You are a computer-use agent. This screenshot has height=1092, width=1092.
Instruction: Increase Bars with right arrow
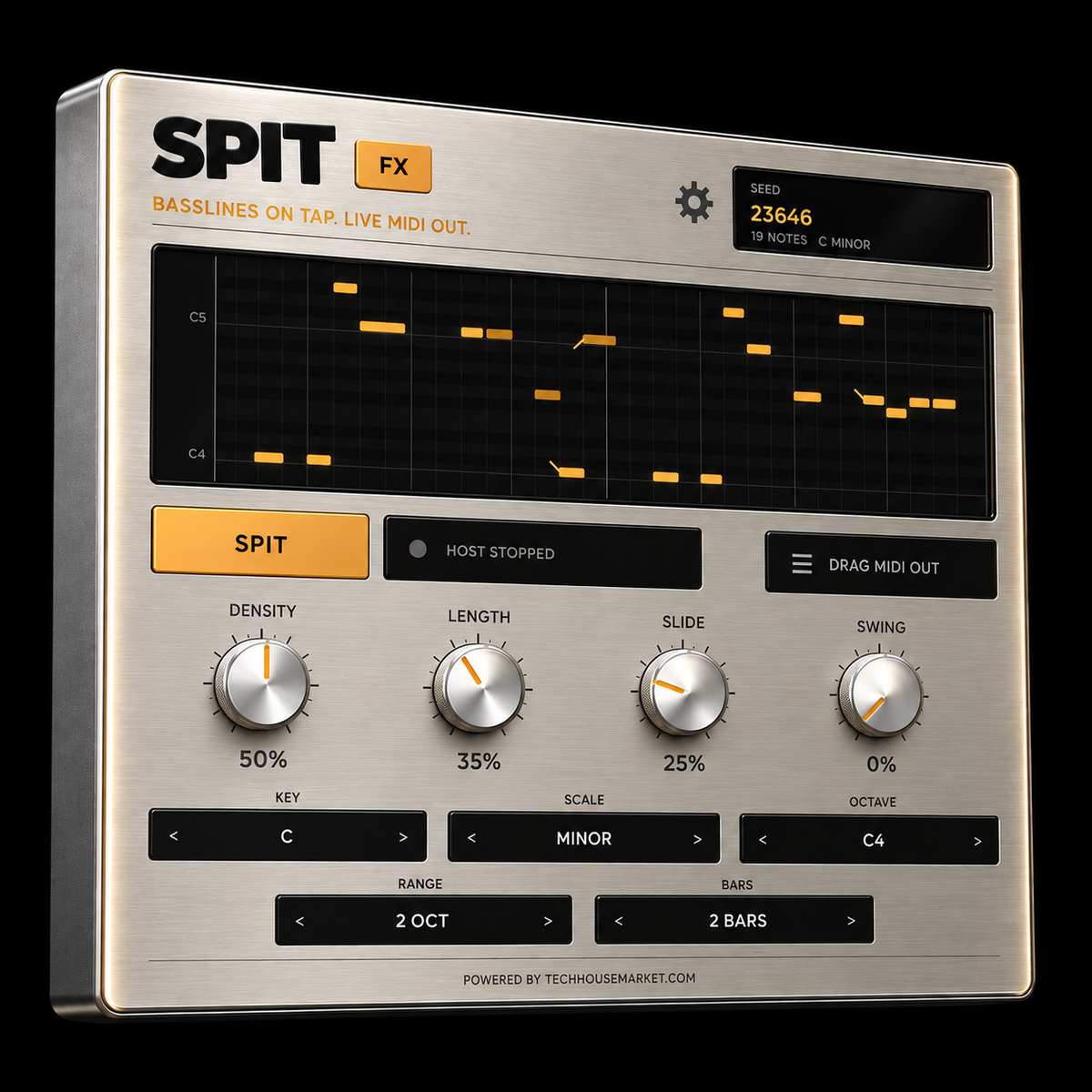852,921
